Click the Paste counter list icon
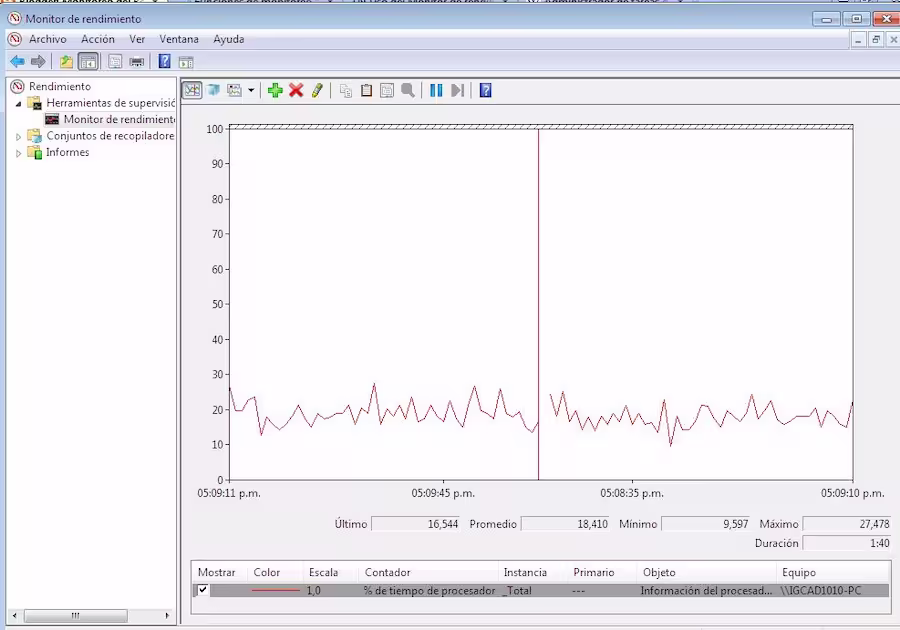The image size is (900, 630). click(366, 90)
